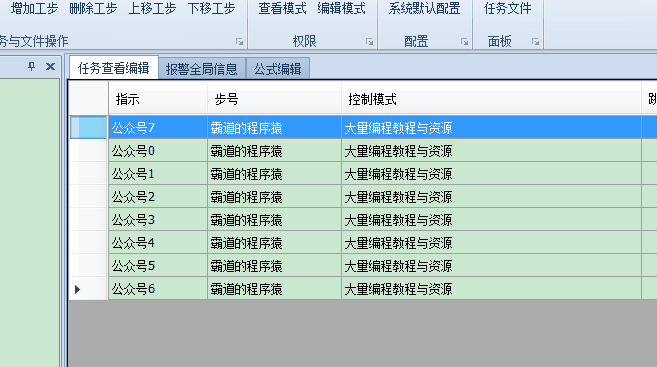The height and width of the screenshot is (367, 657).
Task: Select the cell 公众号1
Action: pos(158,174)
